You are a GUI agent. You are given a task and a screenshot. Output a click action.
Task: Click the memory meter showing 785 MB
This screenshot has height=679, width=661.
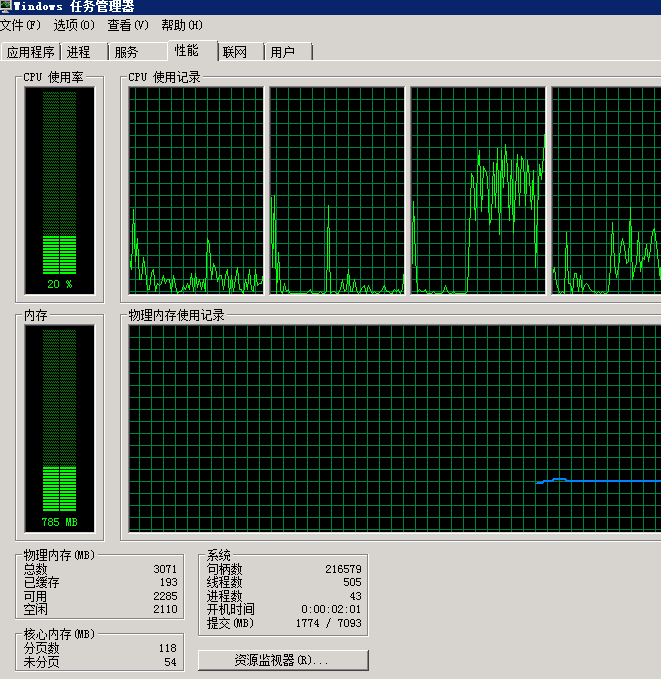coord(60,429)
